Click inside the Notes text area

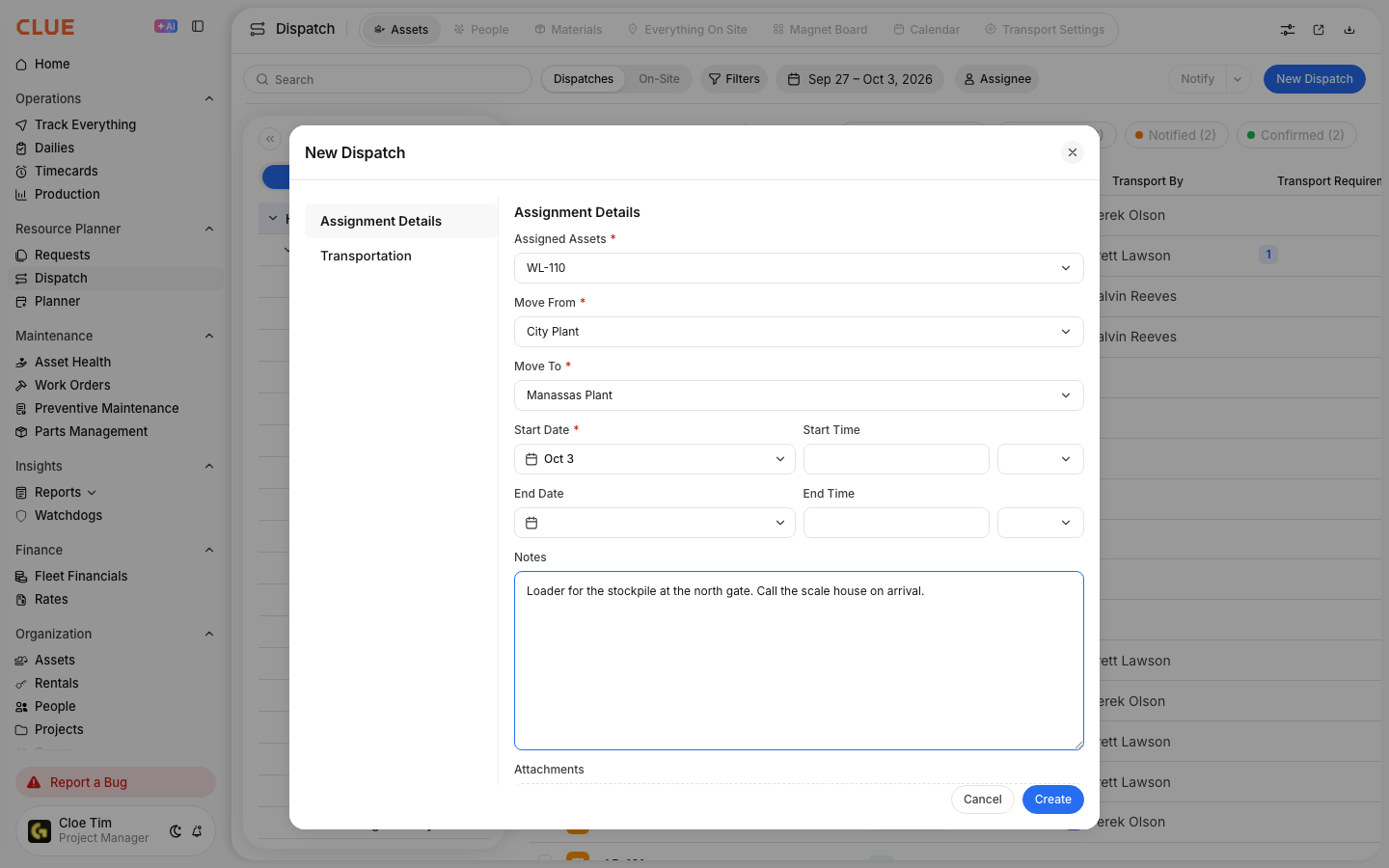click(x=799, y=661)
